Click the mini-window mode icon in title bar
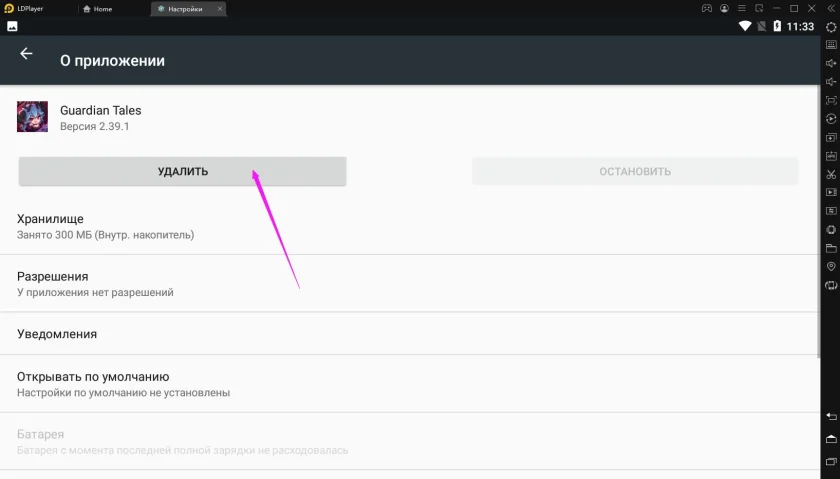This screenshot has width=840, height=479. 759,9
